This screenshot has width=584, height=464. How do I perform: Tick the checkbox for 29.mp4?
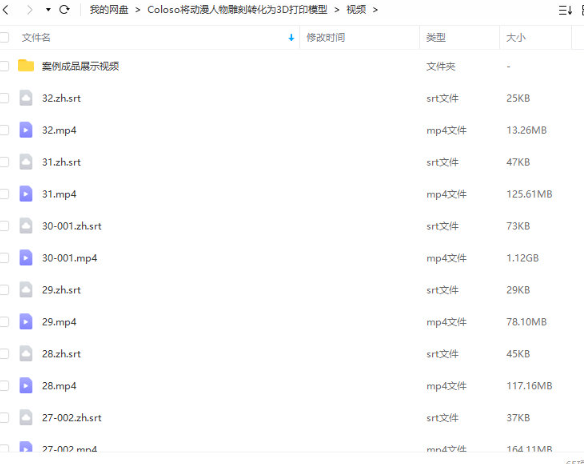[4, 322]
